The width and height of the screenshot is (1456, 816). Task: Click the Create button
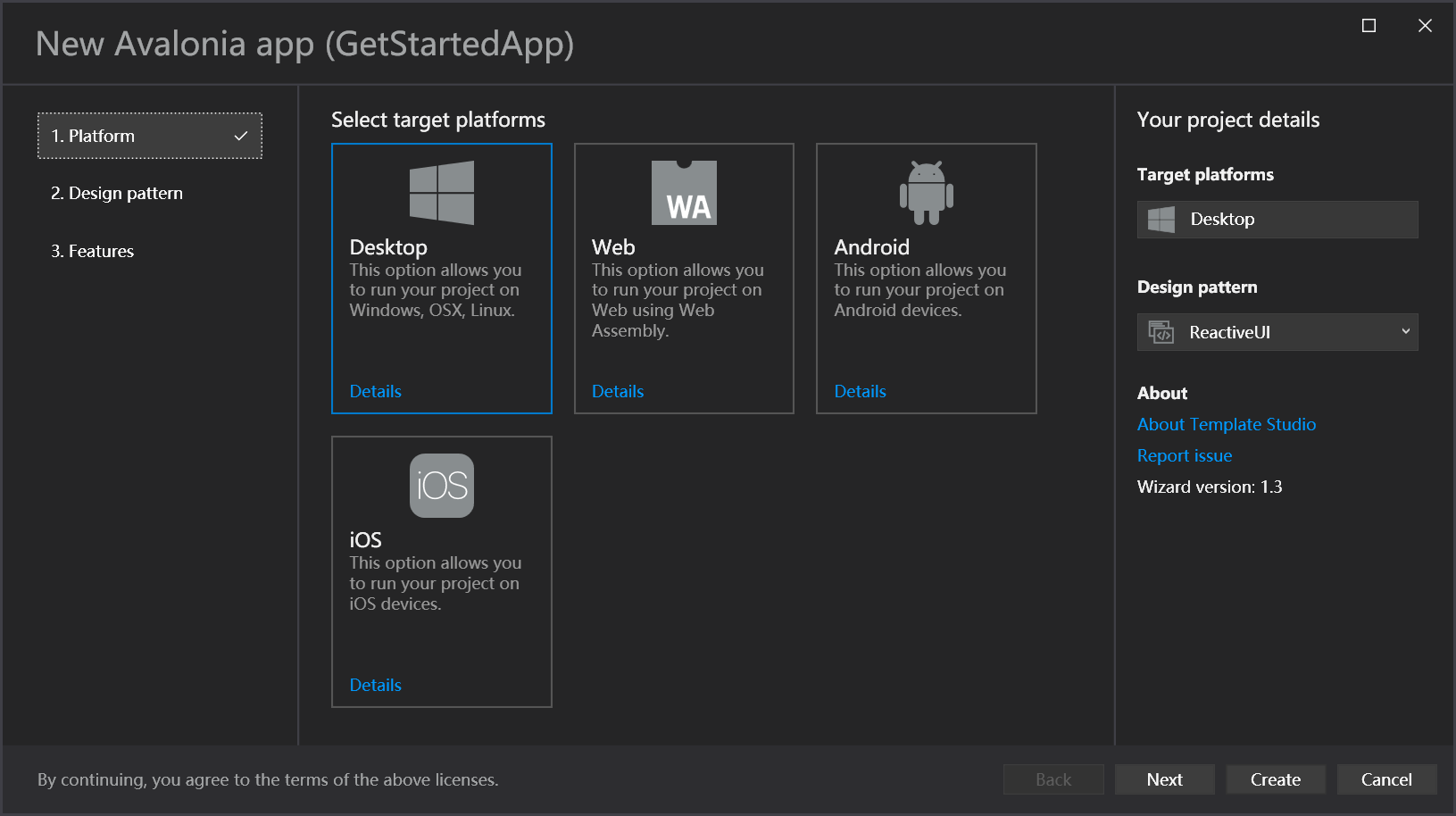coord(1275,779)
